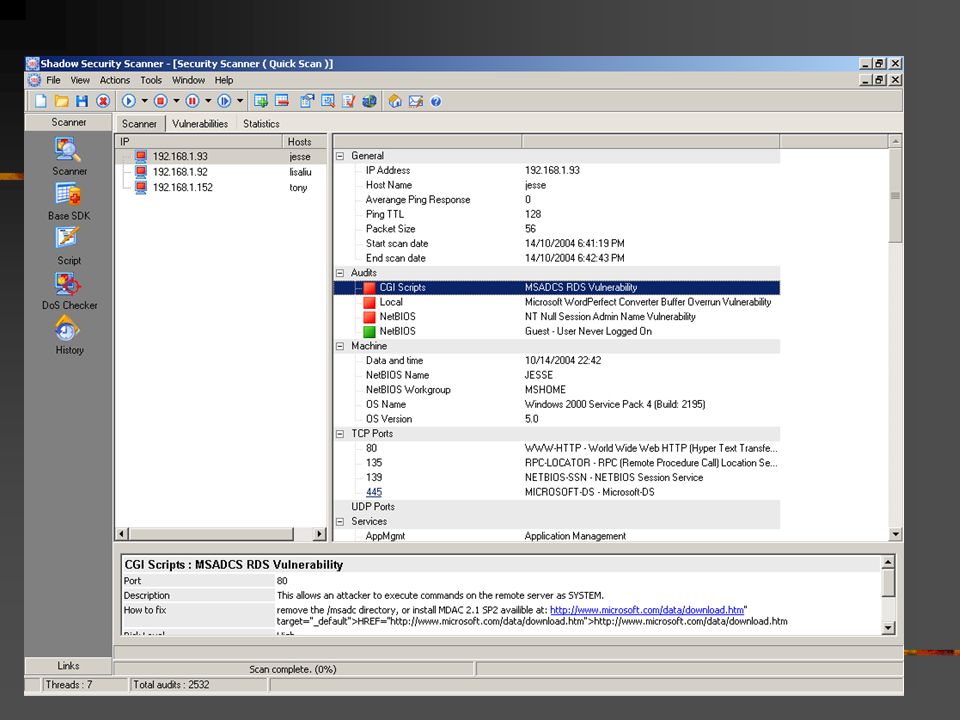The height and width of the screenshot is (720, 960).
Task: Open the File menu
Action: 53,80
